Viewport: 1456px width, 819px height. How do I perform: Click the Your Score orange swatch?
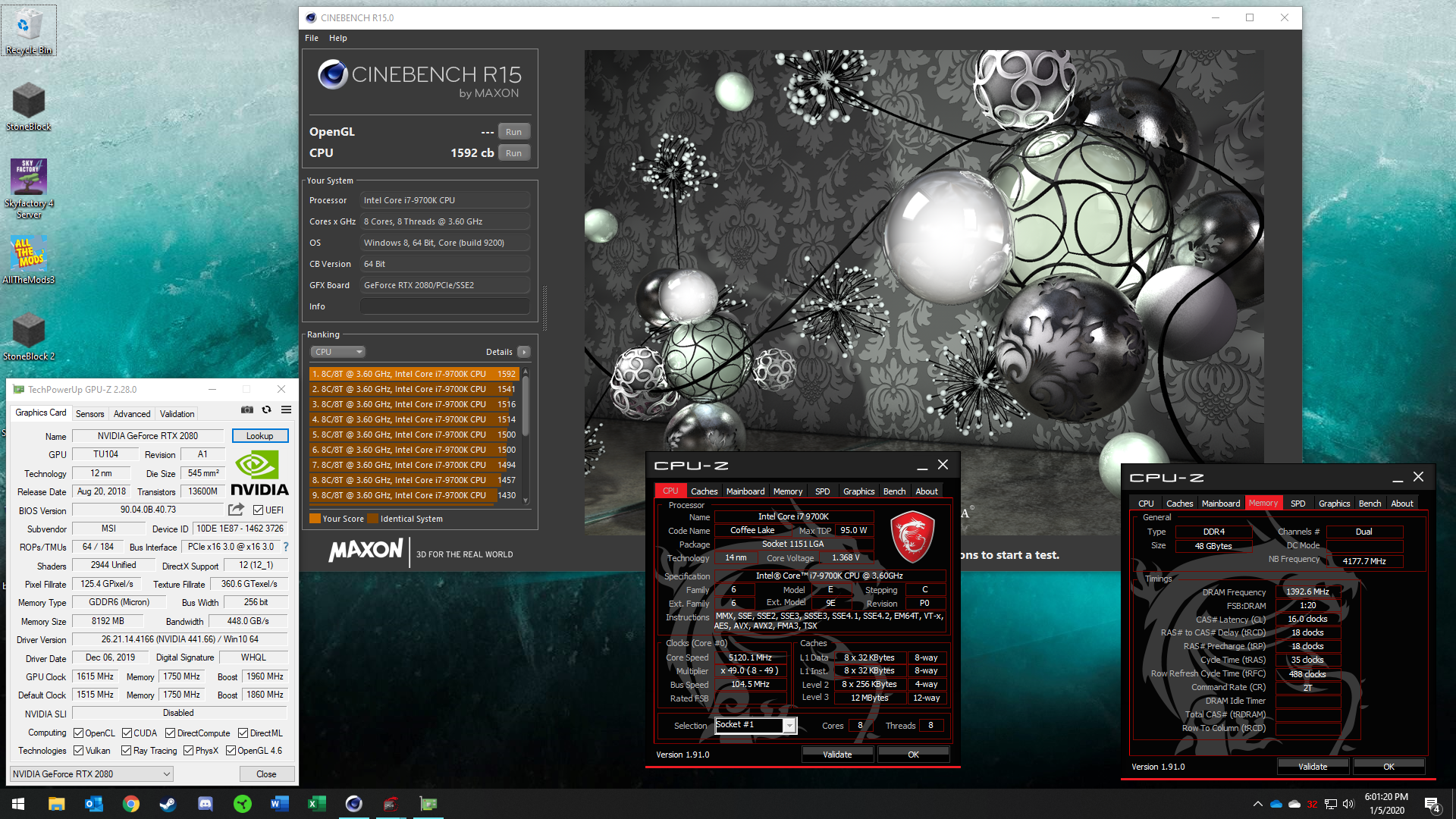[315, 519]
